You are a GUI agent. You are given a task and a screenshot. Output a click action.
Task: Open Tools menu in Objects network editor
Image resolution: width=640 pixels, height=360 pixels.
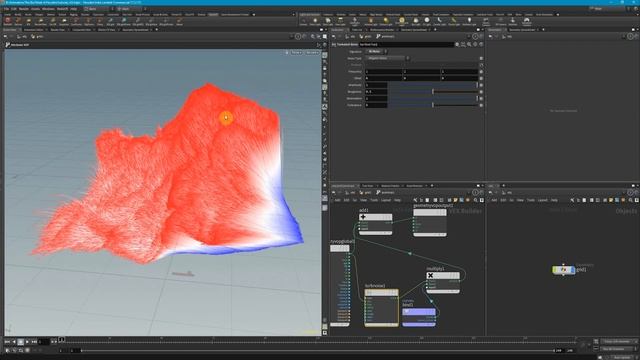click(531, 200)
